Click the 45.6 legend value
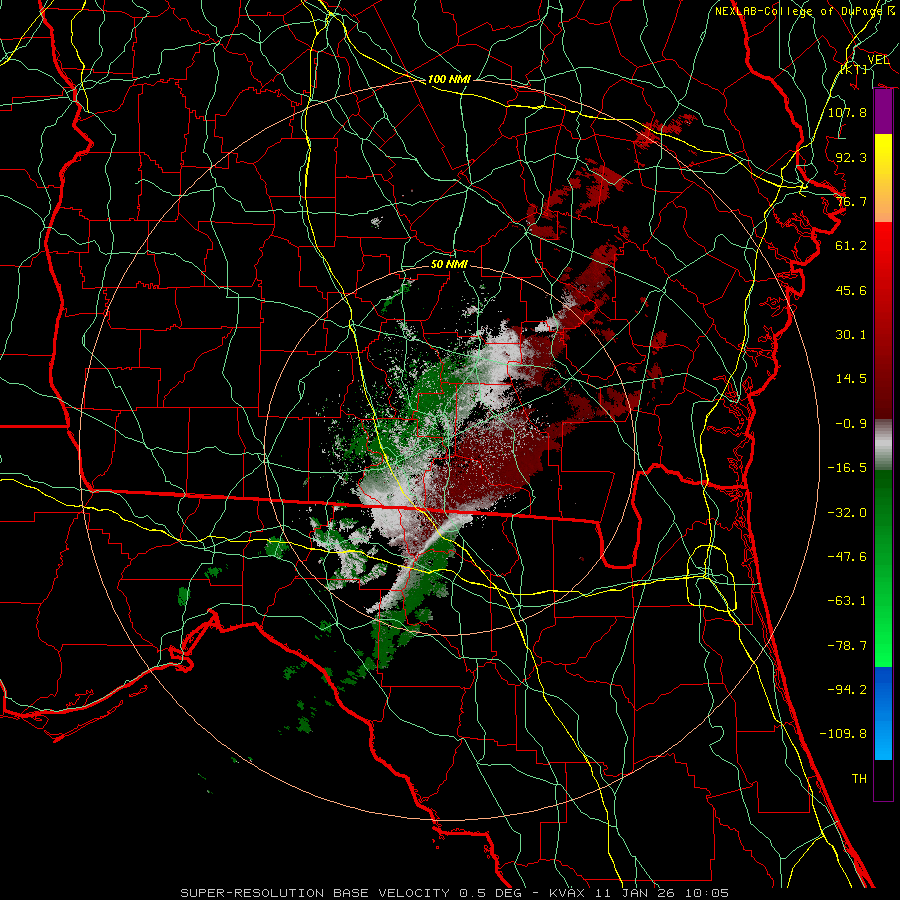This screenshot has height=900, width=900. click(x=851, y=290)
